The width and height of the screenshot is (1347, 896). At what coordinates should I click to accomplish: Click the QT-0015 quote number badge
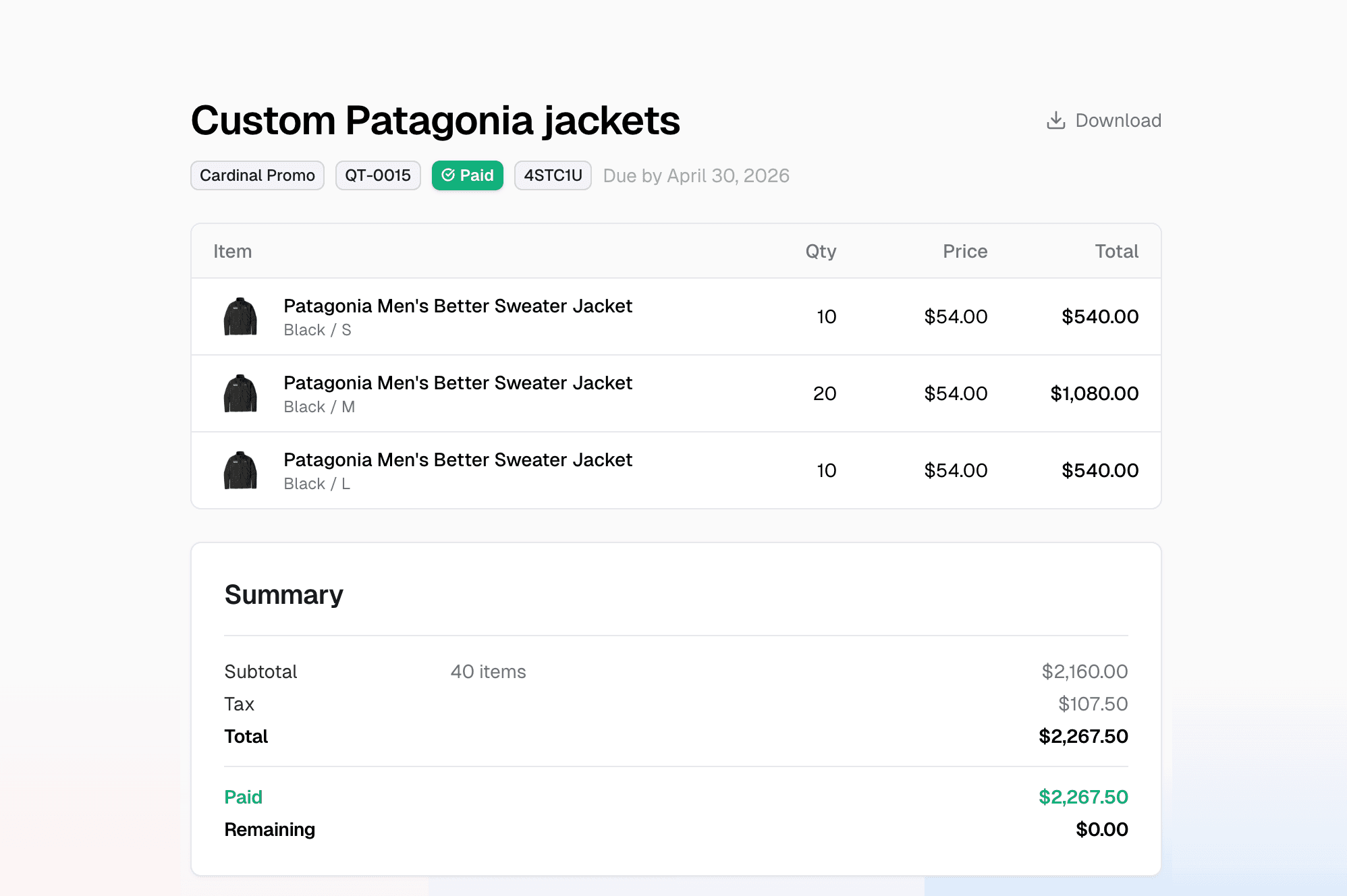point(378,175)
